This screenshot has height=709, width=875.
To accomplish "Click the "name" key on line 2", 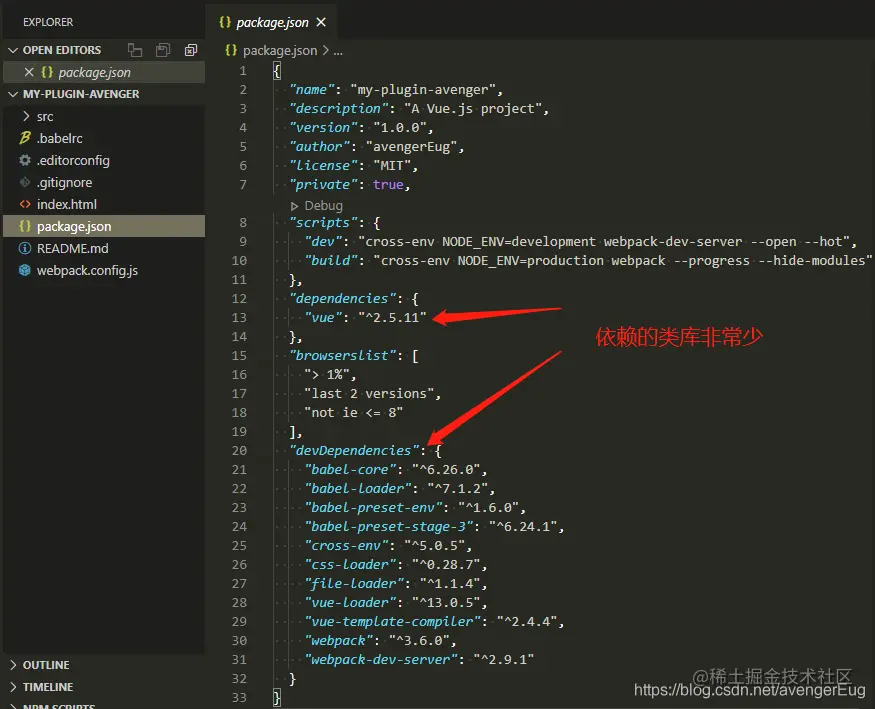I will (x=311, y=90).
